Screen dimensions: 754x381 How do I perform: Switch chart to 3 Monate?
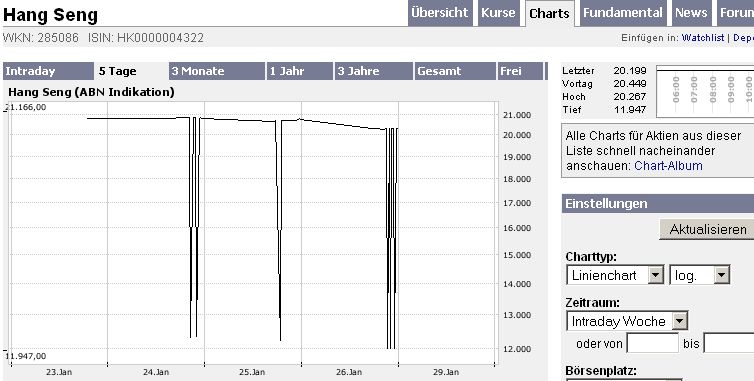[x=216, y=71]
